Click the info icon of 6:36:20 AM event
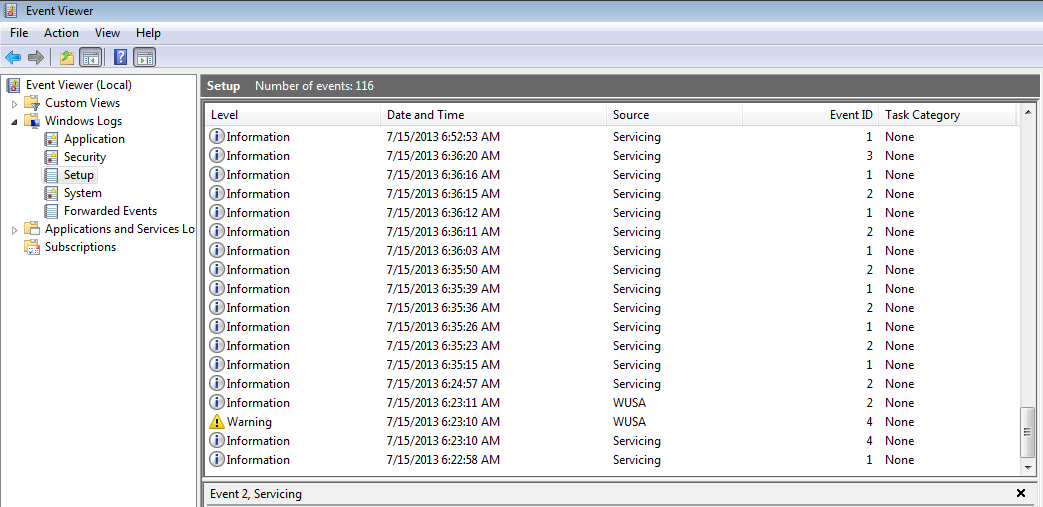 coord(217,155)
